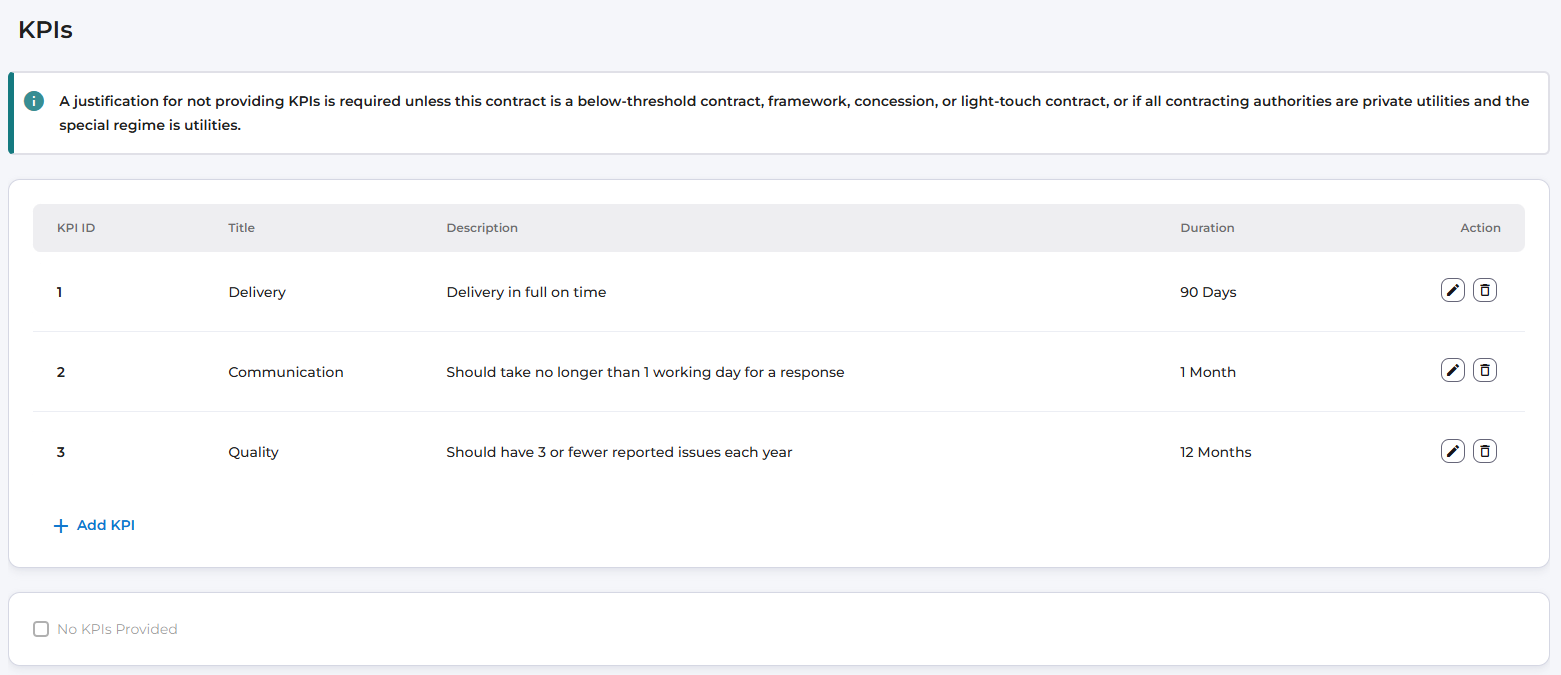Screen dimensions: 1561x675
Task: Click the 90 Days duration cell
Action: [1208, 292]
